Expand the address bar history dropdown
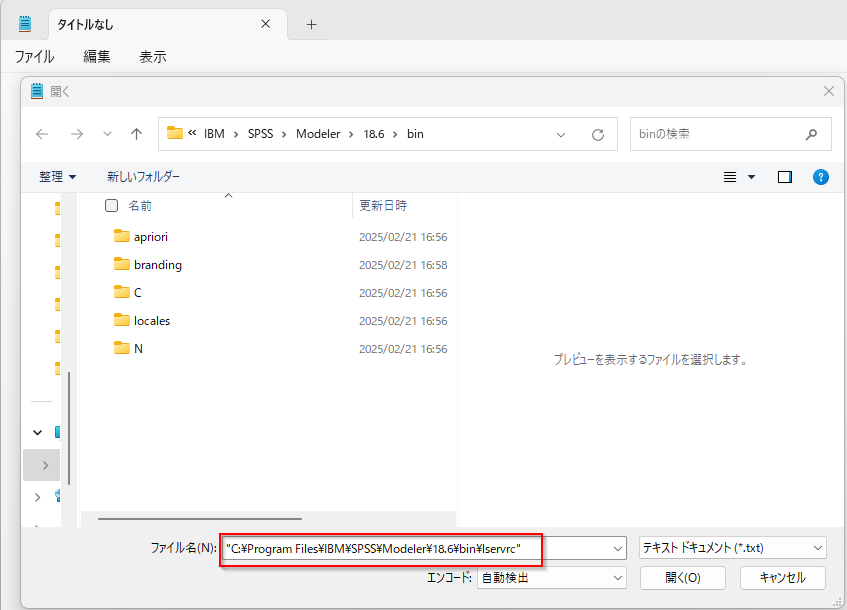Screen dimensions: 847x610 tap(561, 135)
